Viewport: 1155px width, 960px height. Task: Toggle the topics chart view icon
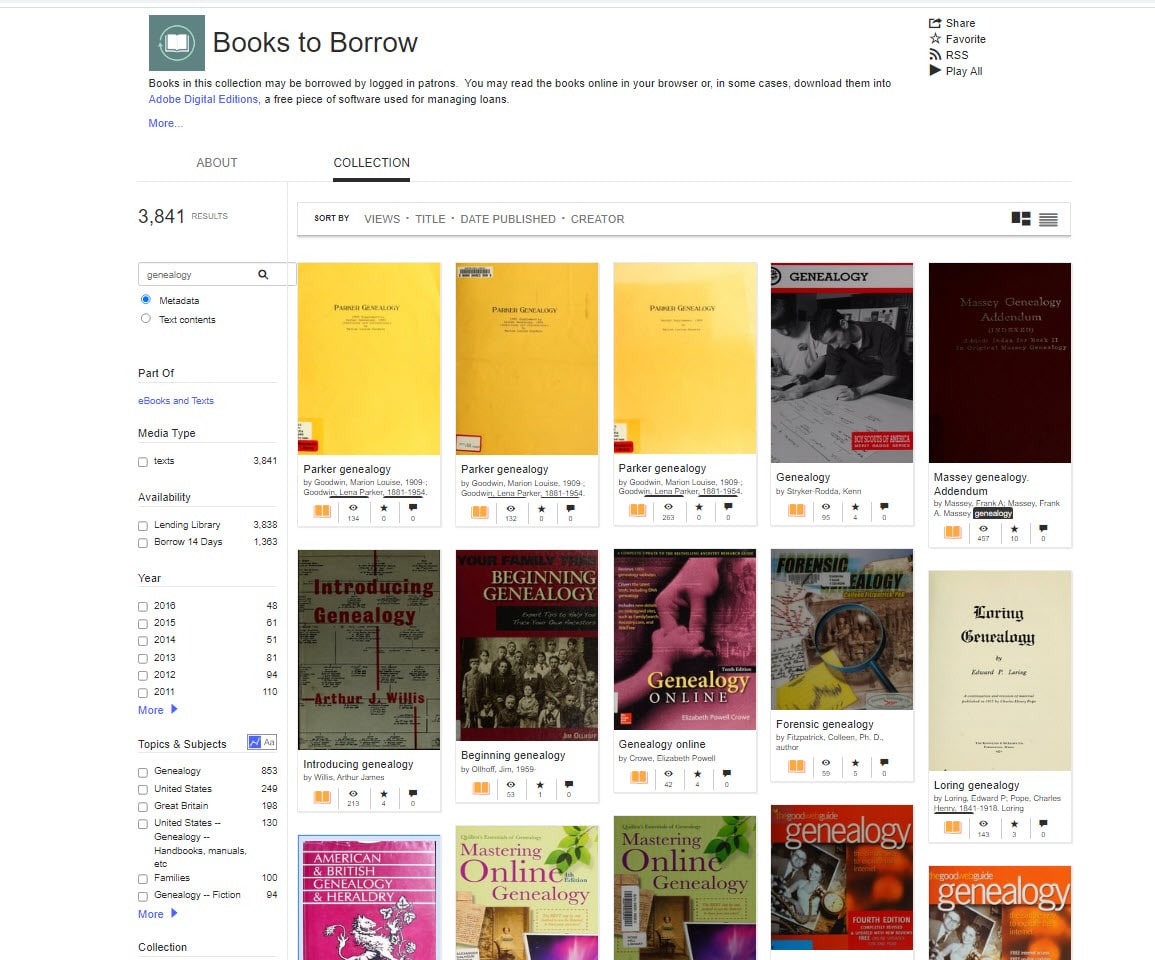tap(254, 742)
